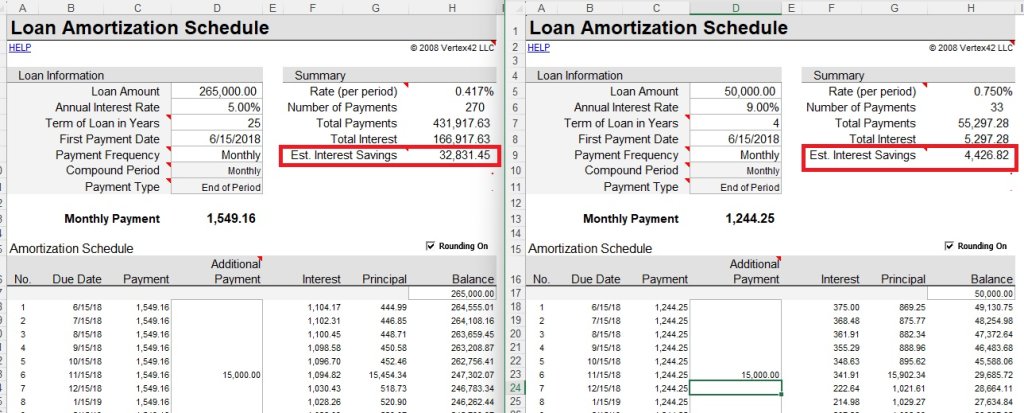The height and width of the screenshot is (413, 1024).
Task: Select column D header in left sheet
Action: (x=217, y=8)
